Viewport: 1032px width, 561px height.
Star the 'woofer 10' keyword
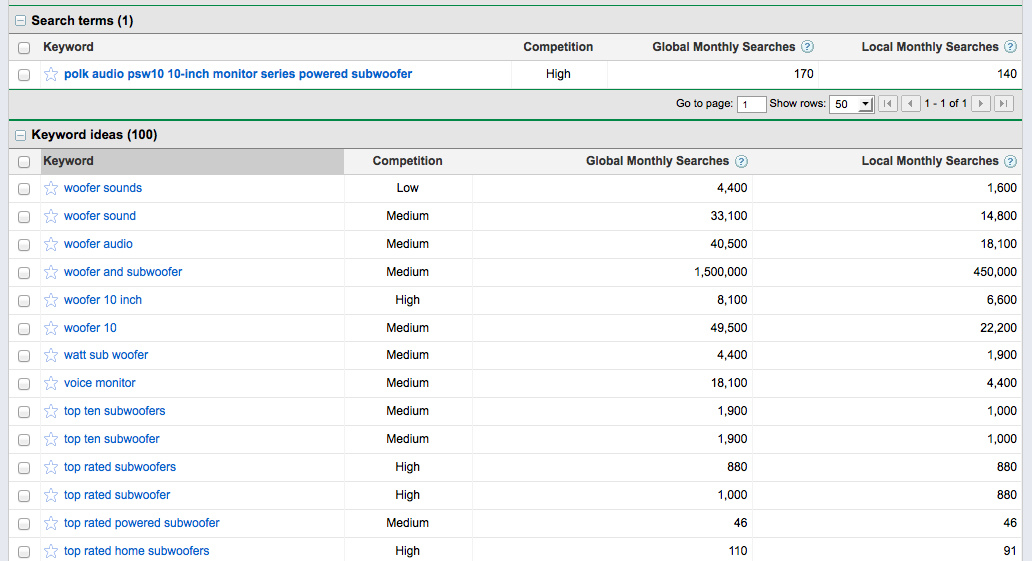tap(51, 328)
